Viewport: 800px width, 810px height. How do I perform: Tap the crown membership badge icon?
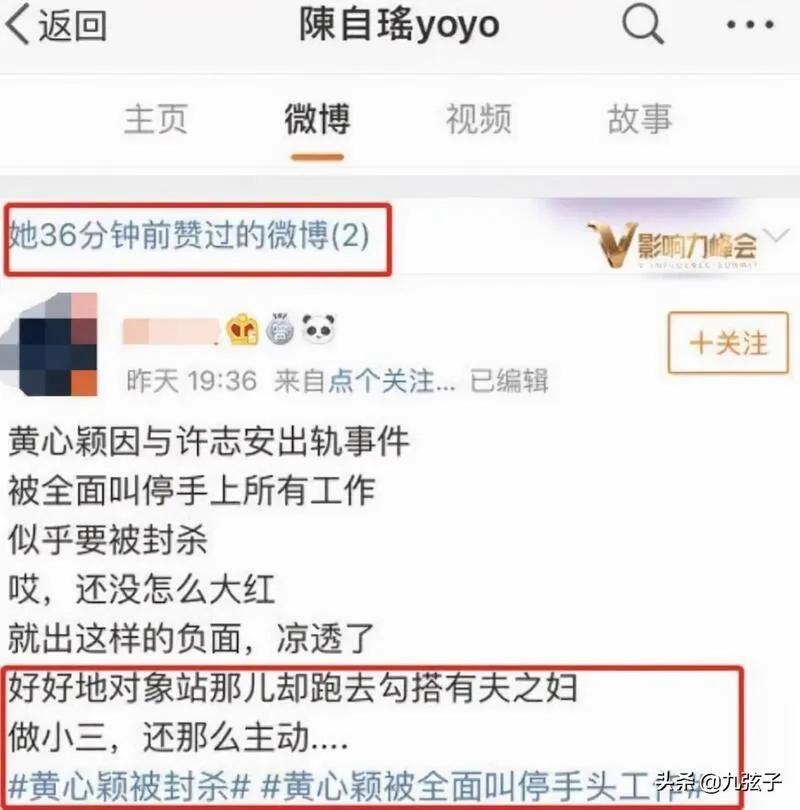click(x=242, y=329)
